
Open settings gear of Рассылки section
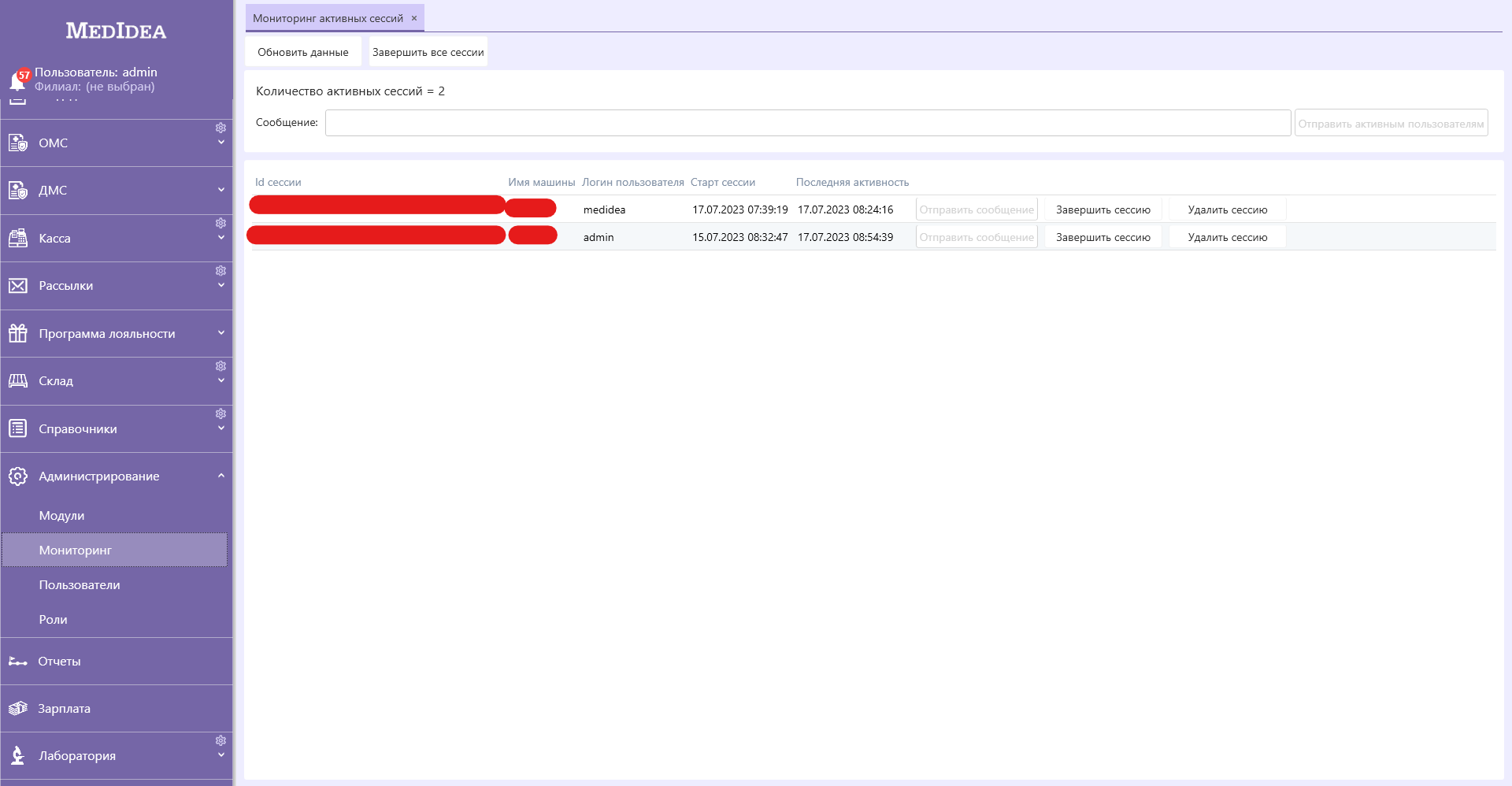click(221, 270)
